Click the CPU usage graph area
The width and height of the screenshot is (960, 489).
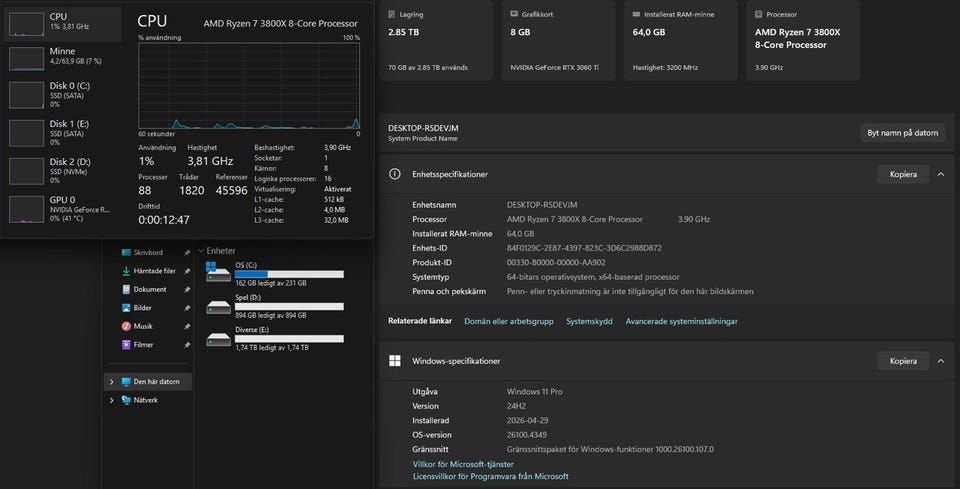click(249, 86)
